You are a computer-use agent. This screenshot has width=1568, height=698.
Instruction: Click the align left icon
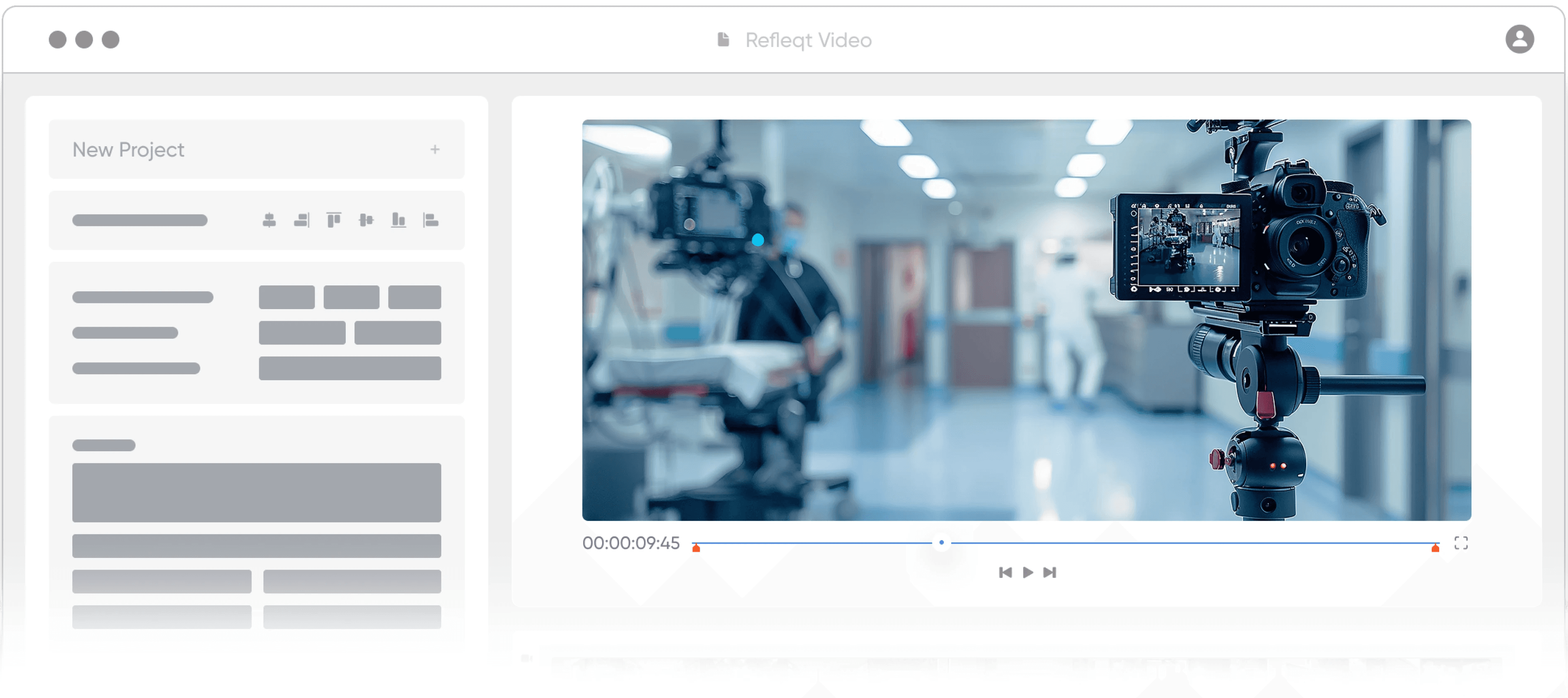[x=431, y=220]
